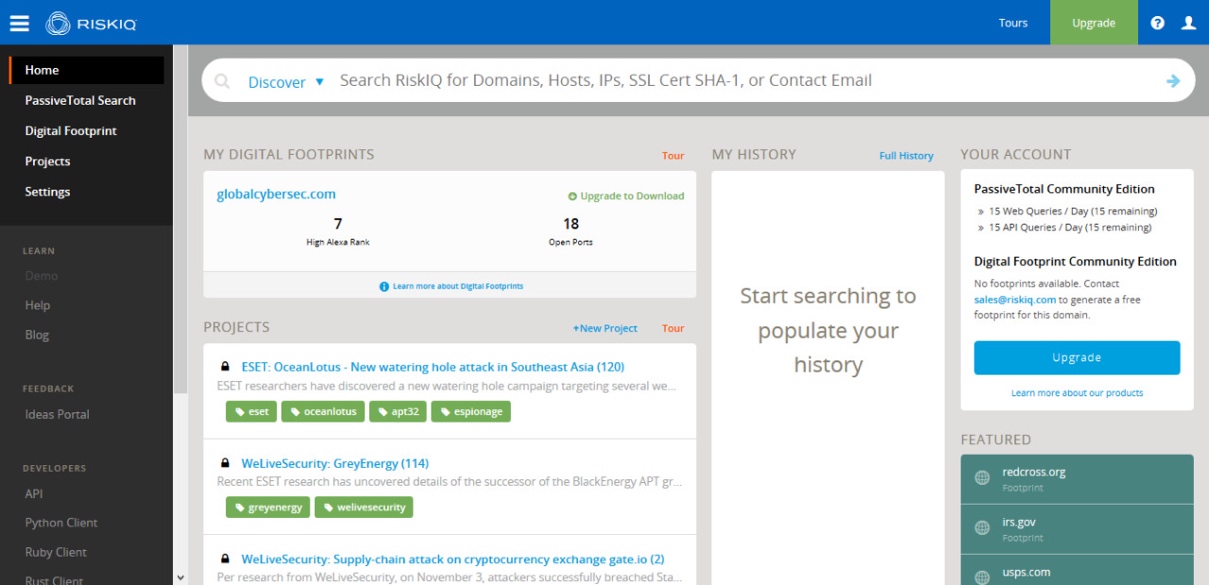Click the RiskIQ logo
Screen dimensions: 1209x585
coord(92,23)
